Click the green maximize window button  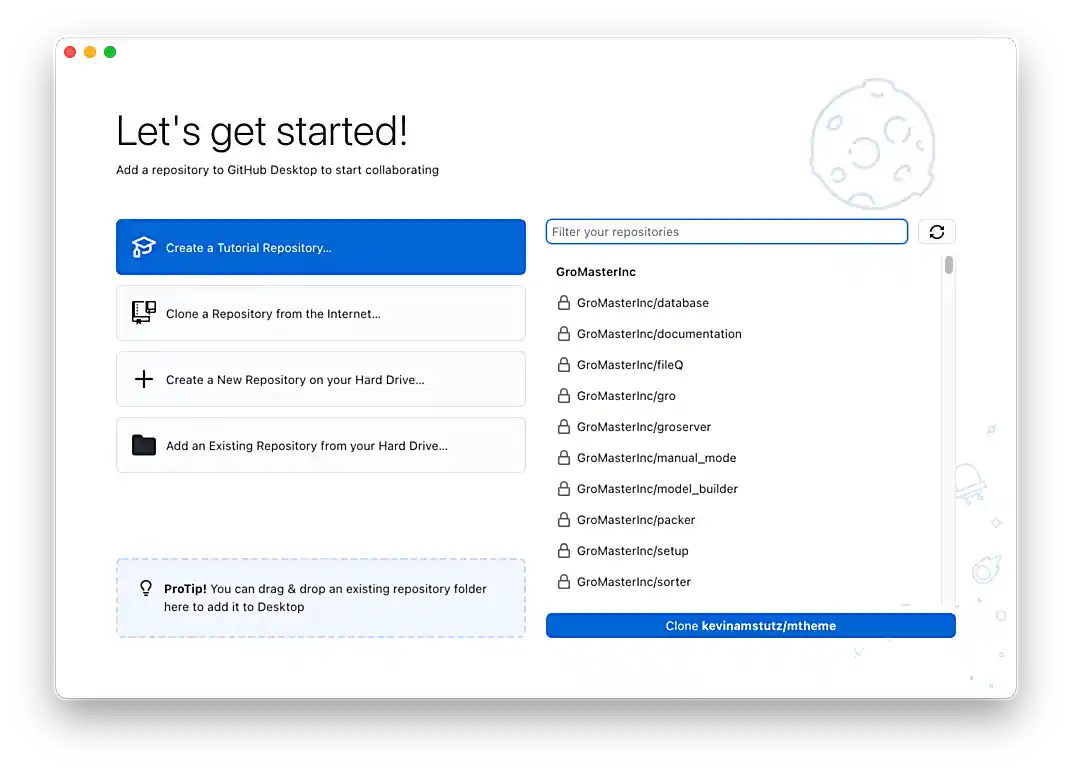pyautogui.click(x=110, y=52)
